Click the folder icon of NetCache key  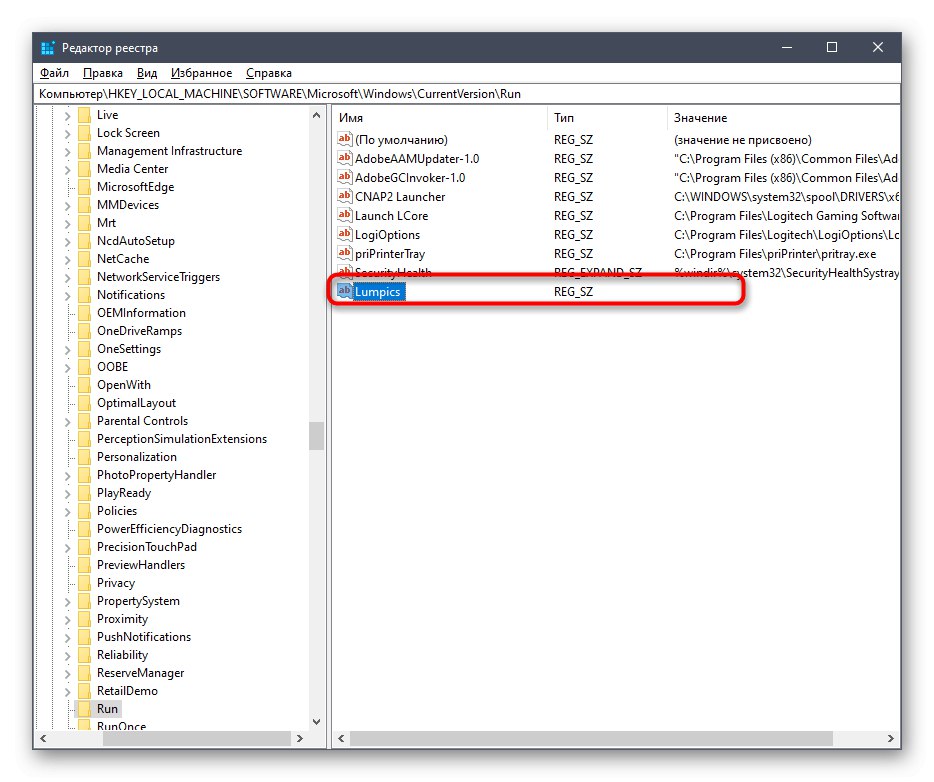click(x=85, y=258)
